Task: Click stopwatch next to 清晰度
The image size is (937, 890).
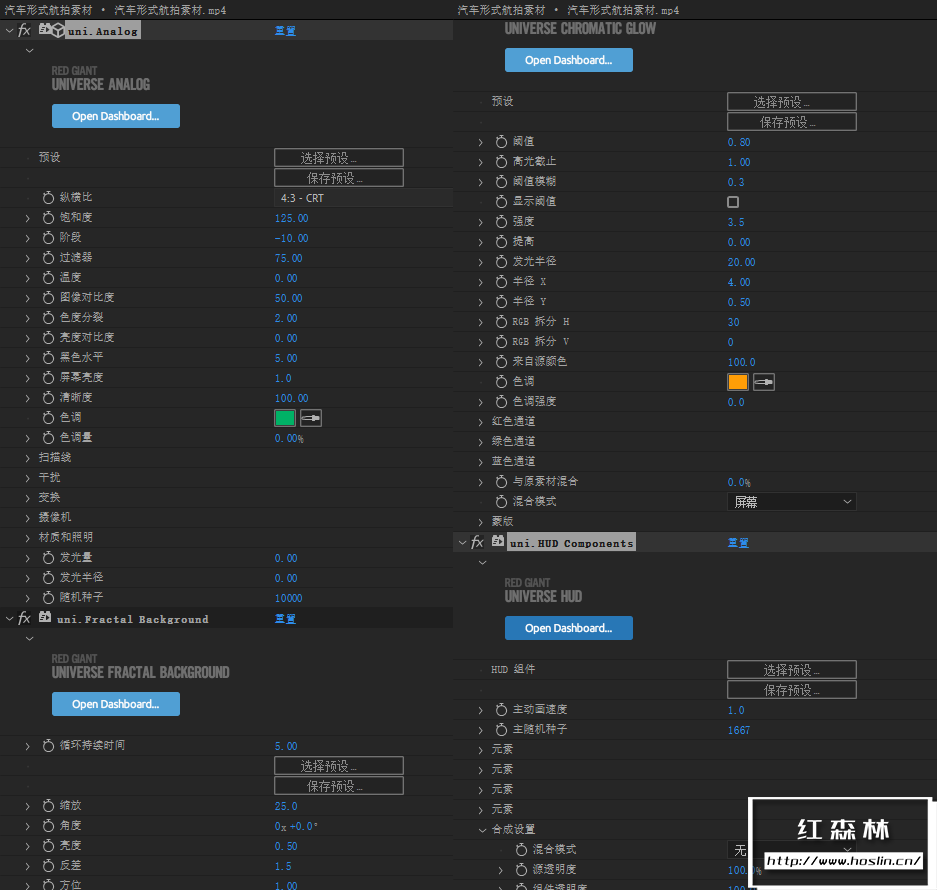Action: (x=48, y=397)
